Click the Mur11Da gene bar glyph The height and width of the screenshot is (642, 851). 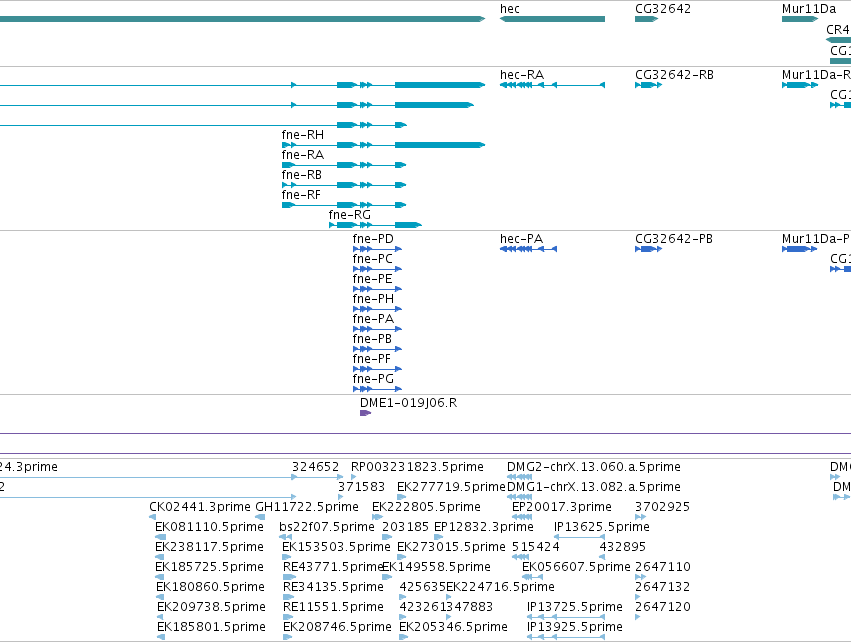click(x=799, y=19)
